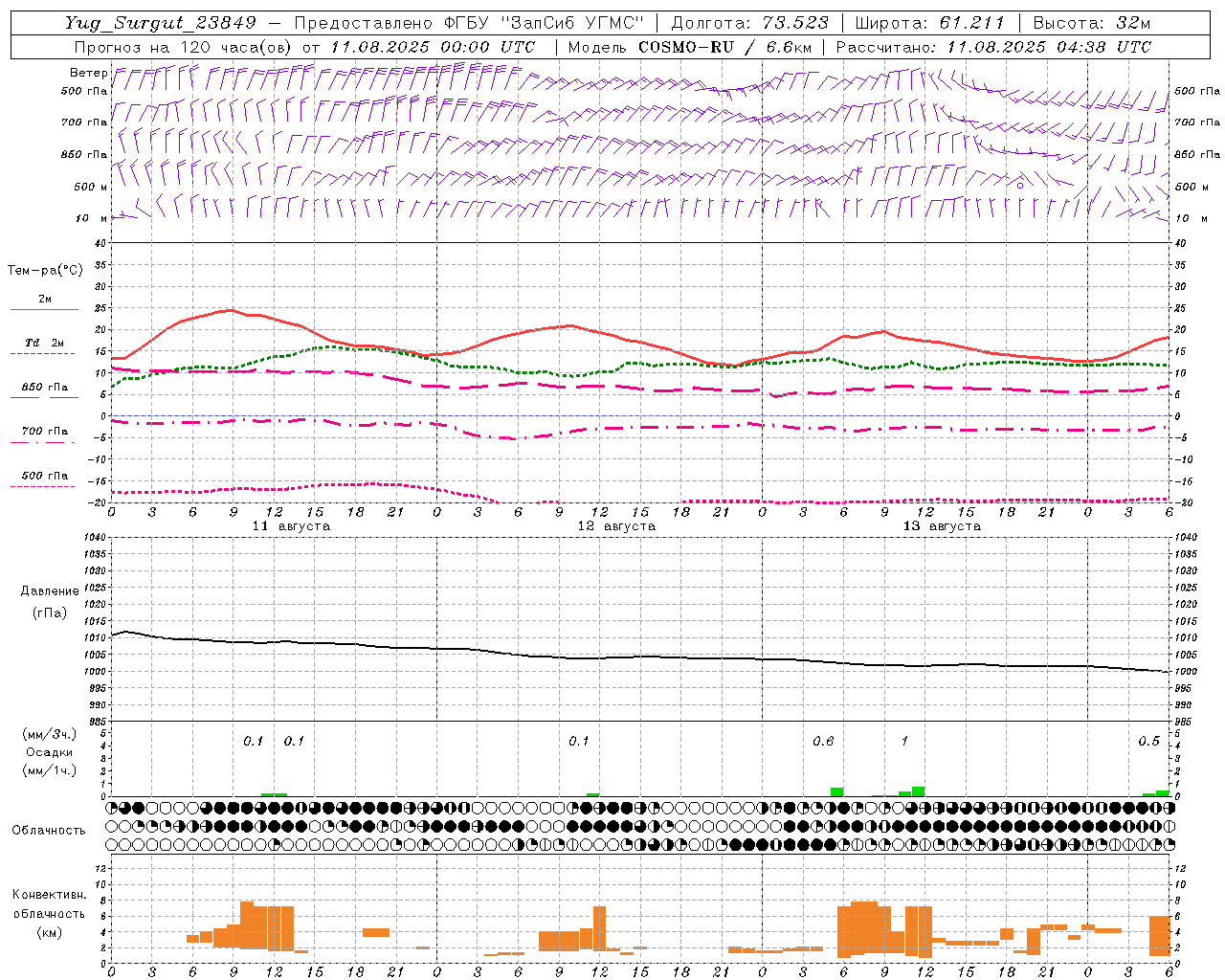Click the 0.6 precipitation amount value
This screenshot has width=1225, height=980.
tap(823, 742)
